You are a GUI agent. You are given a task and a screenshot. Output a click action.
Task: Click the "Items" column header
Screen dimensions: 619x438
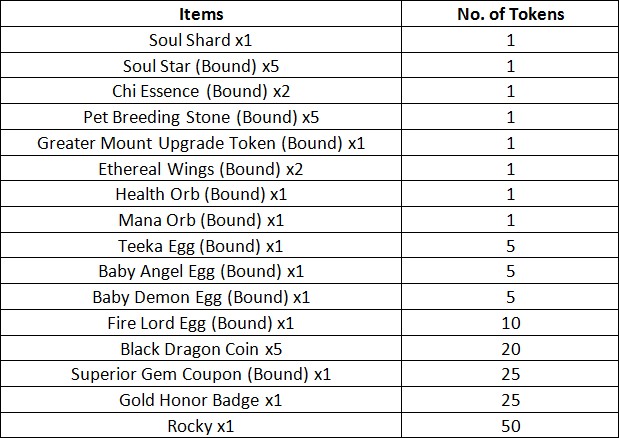[201, 14]
